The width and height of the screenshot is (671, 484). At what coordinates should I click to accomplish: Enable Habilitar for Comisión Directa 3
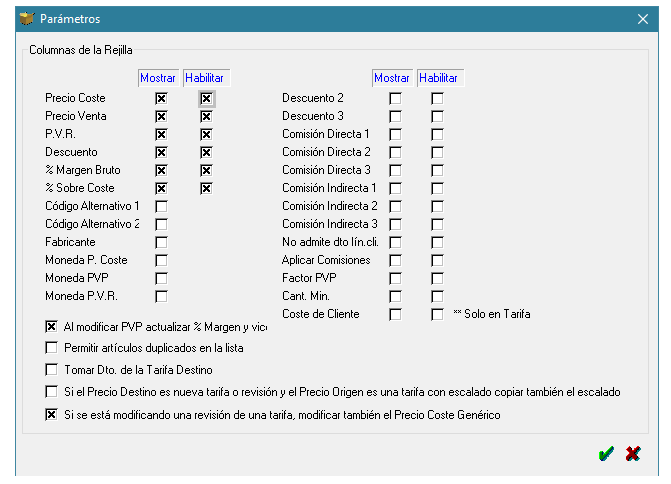click(x=437, y=170)
